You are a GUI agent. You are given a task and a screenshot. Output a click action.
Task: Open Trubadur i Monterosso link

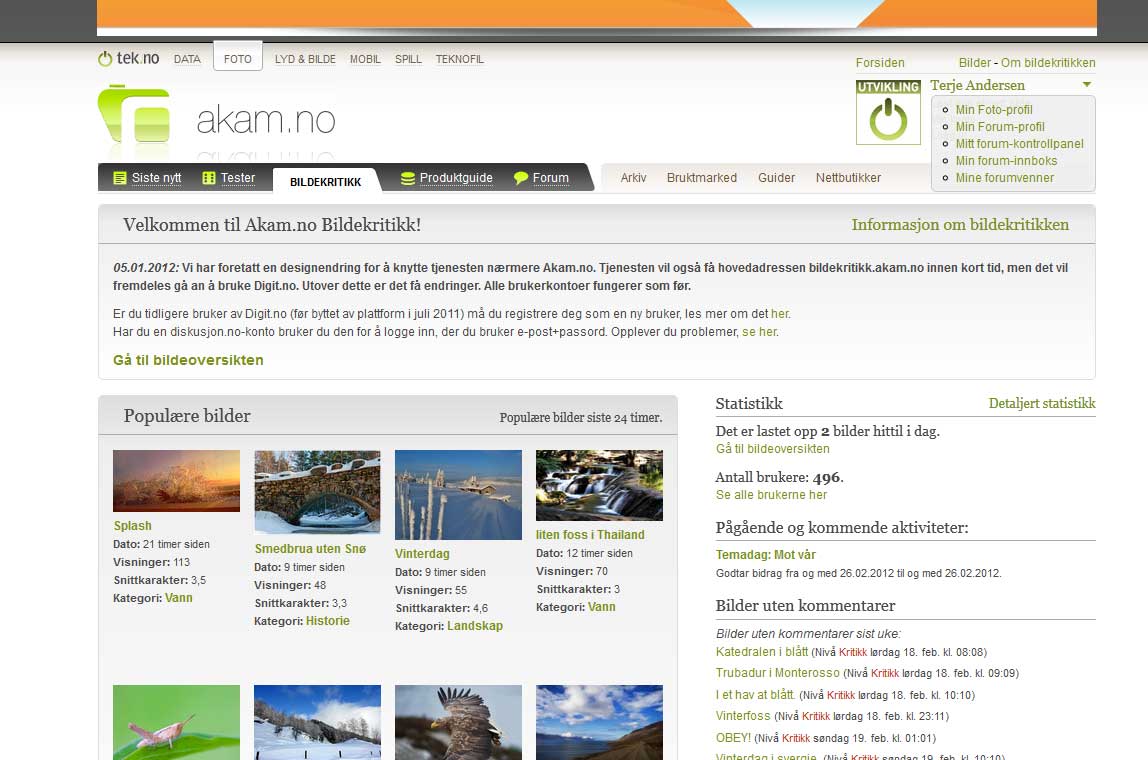(778, 673)
